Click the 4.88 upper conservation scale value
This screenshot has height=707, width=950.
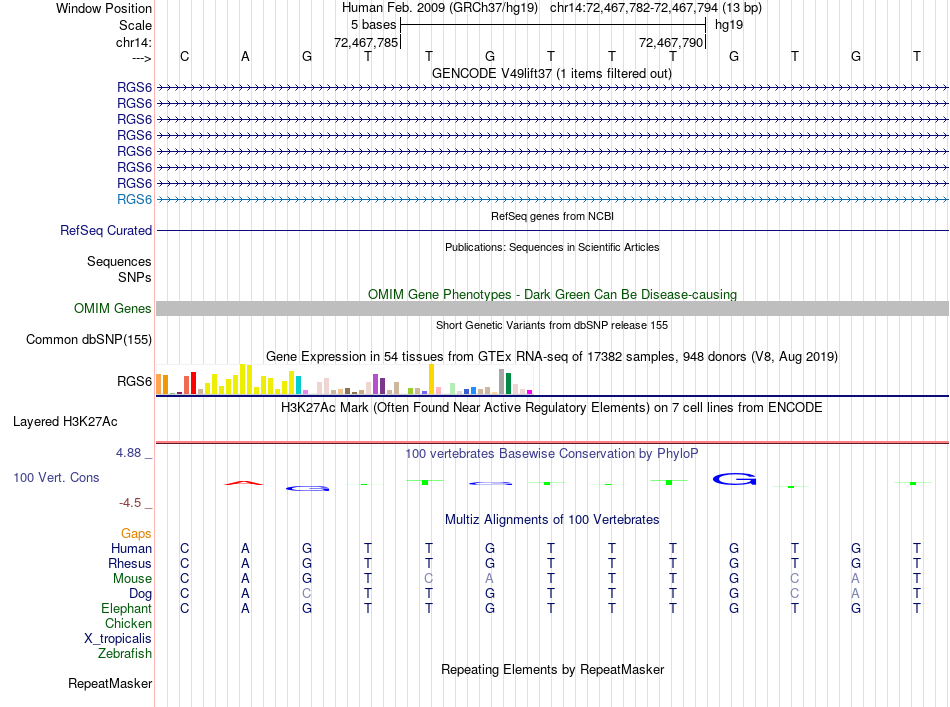(x=128, y=453)
